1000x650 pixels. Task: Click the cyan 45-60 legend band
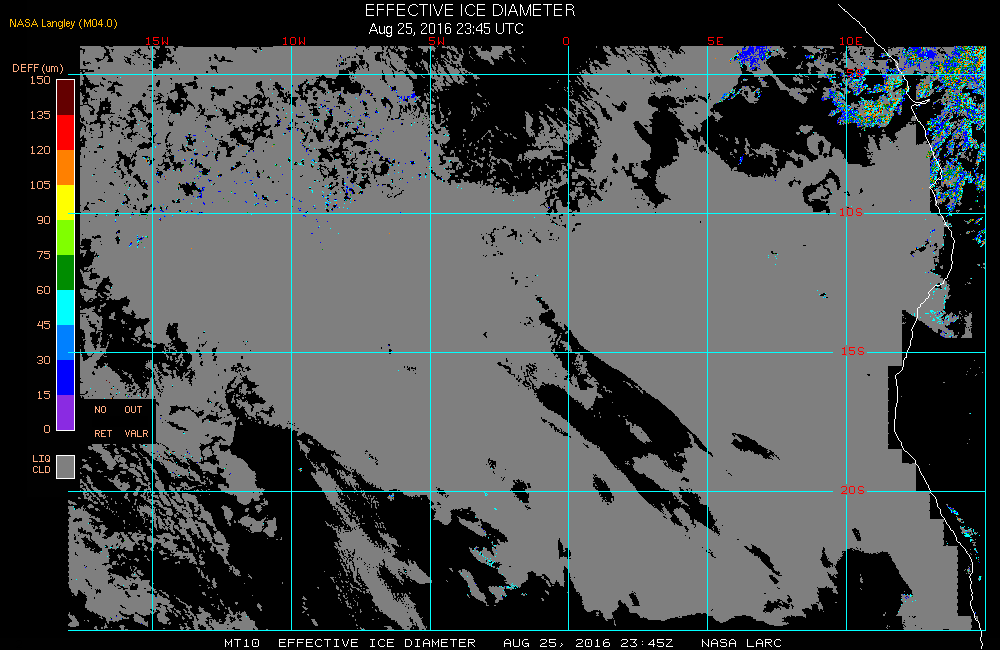(x=66, y=307)
